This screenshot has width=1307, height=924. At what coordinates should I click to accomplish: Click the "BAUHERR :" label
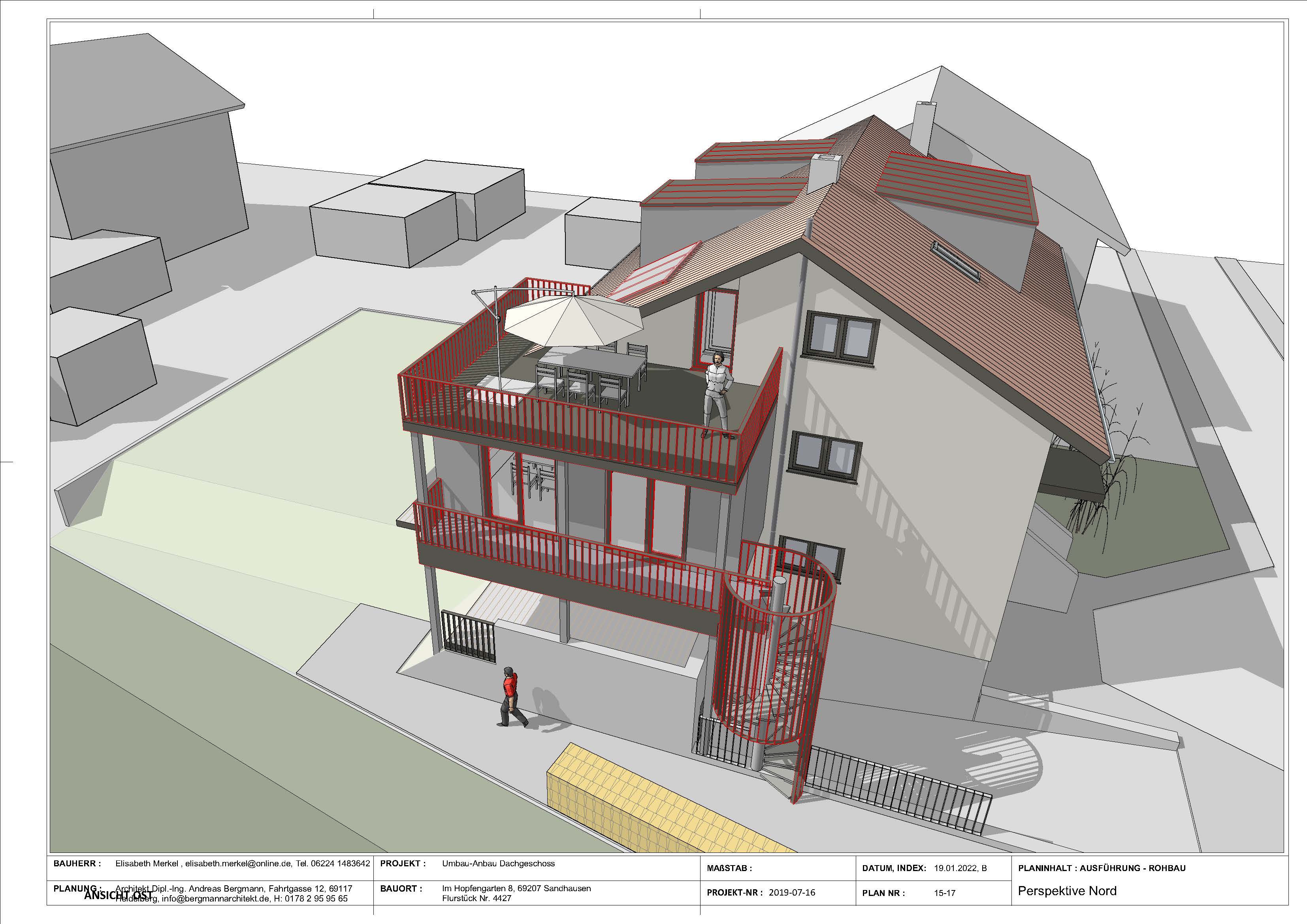[x=77, y=864]
